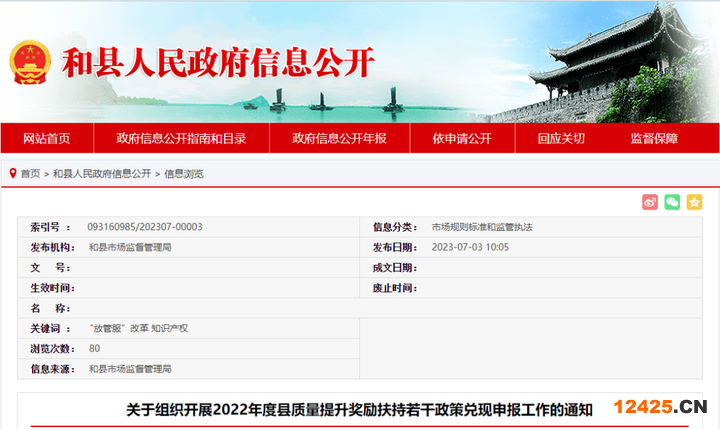Click the red location pin icon
The height and width of the screenshot is (429, 720).
point(13,173)
